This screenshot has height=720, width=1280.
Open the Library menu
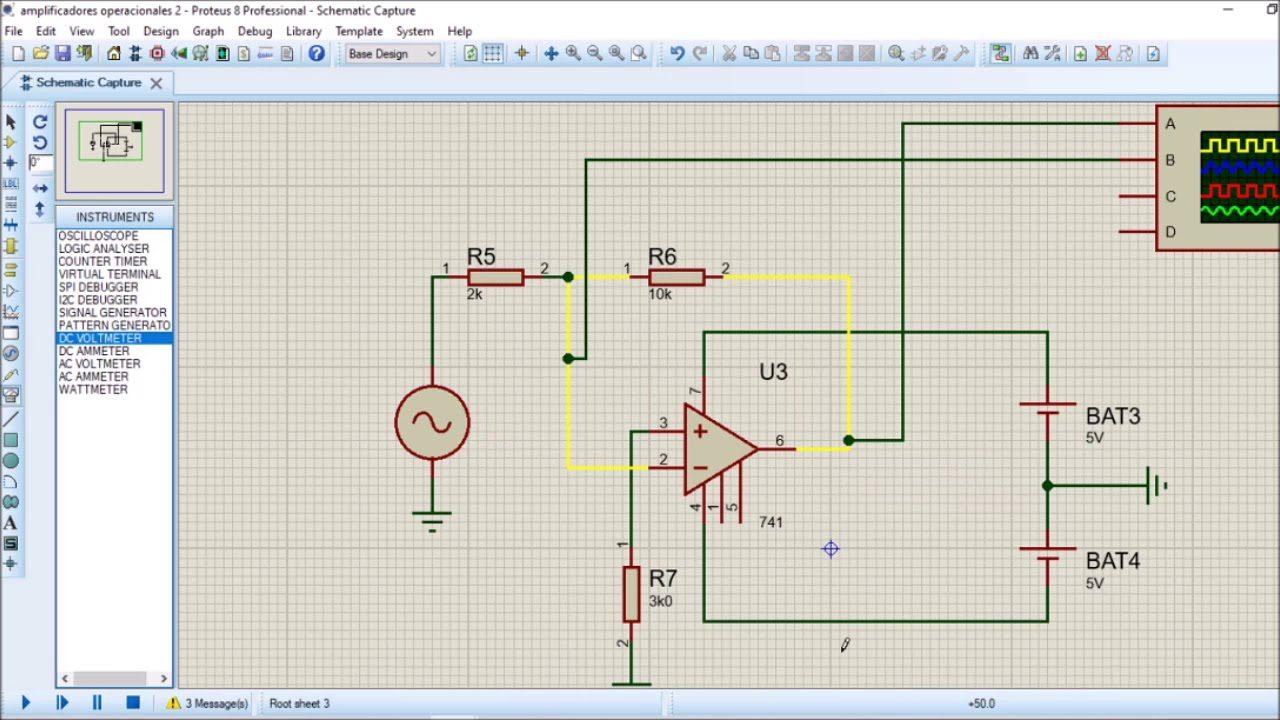pos(303,31)
